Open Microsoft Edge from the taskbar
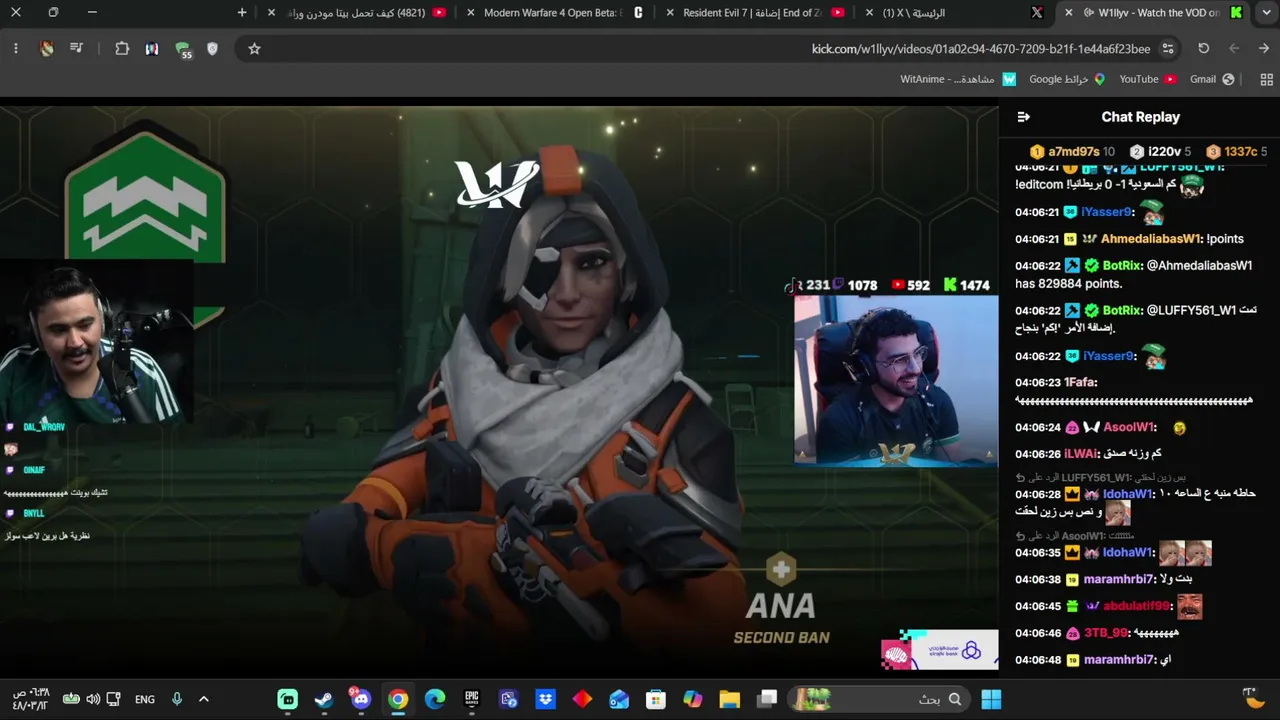 (435, 699)
